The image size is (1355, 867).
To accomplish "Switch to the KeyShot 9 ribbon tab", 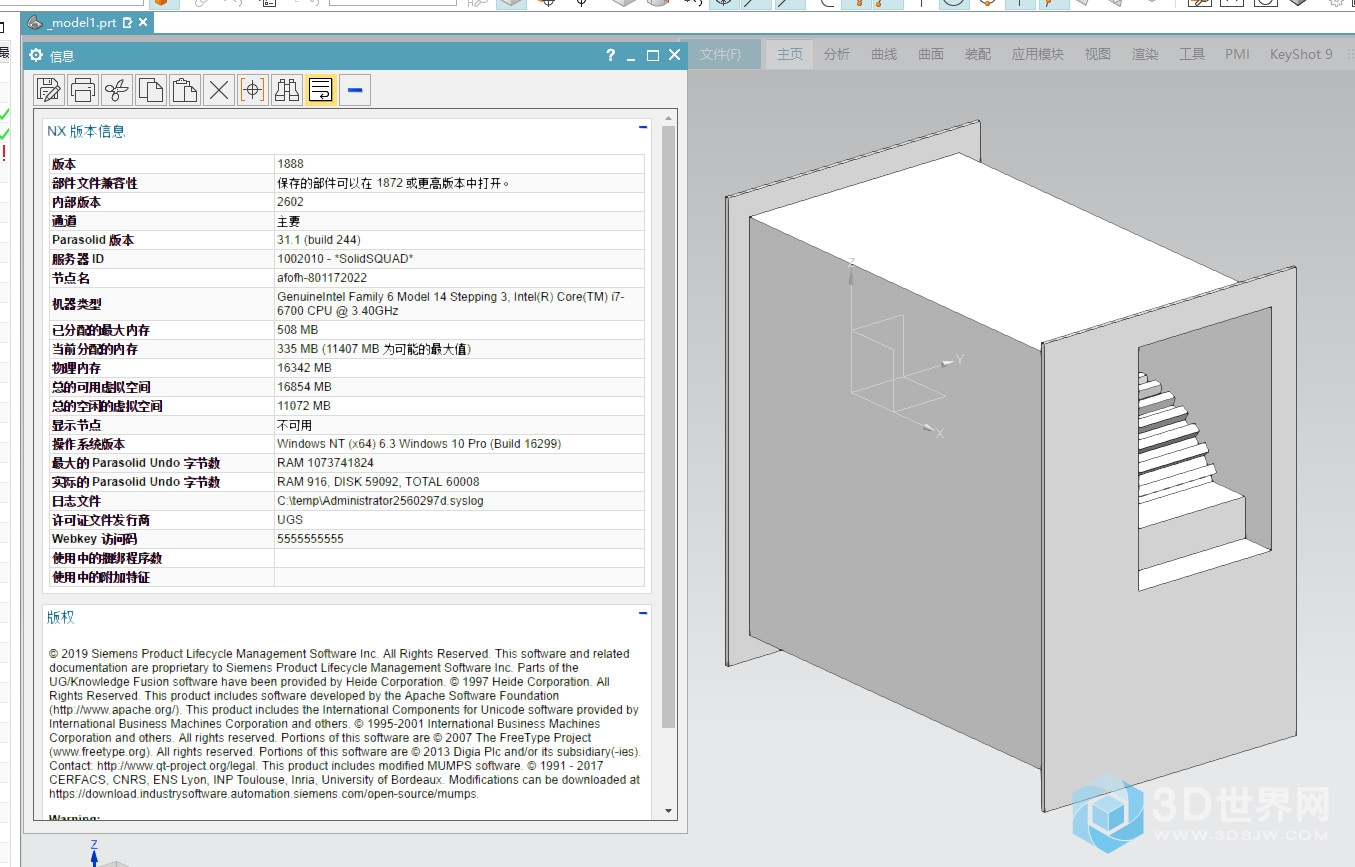I will click(1301, 54).
